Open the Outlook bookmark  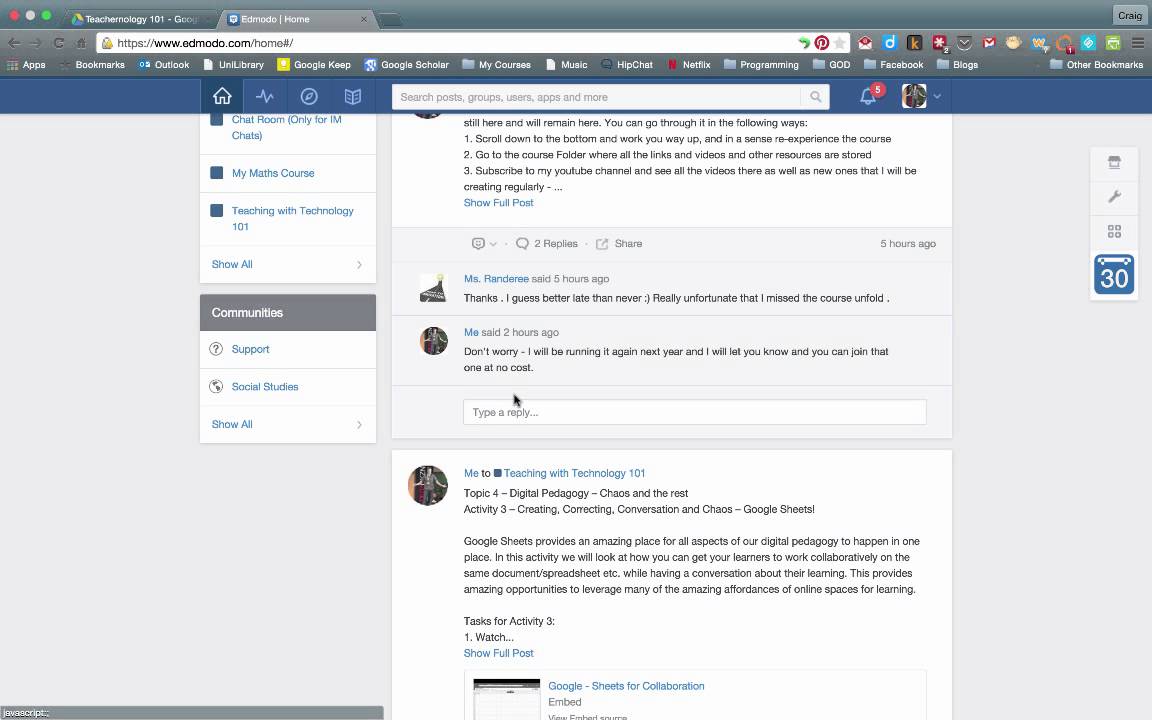click(164, 65)
